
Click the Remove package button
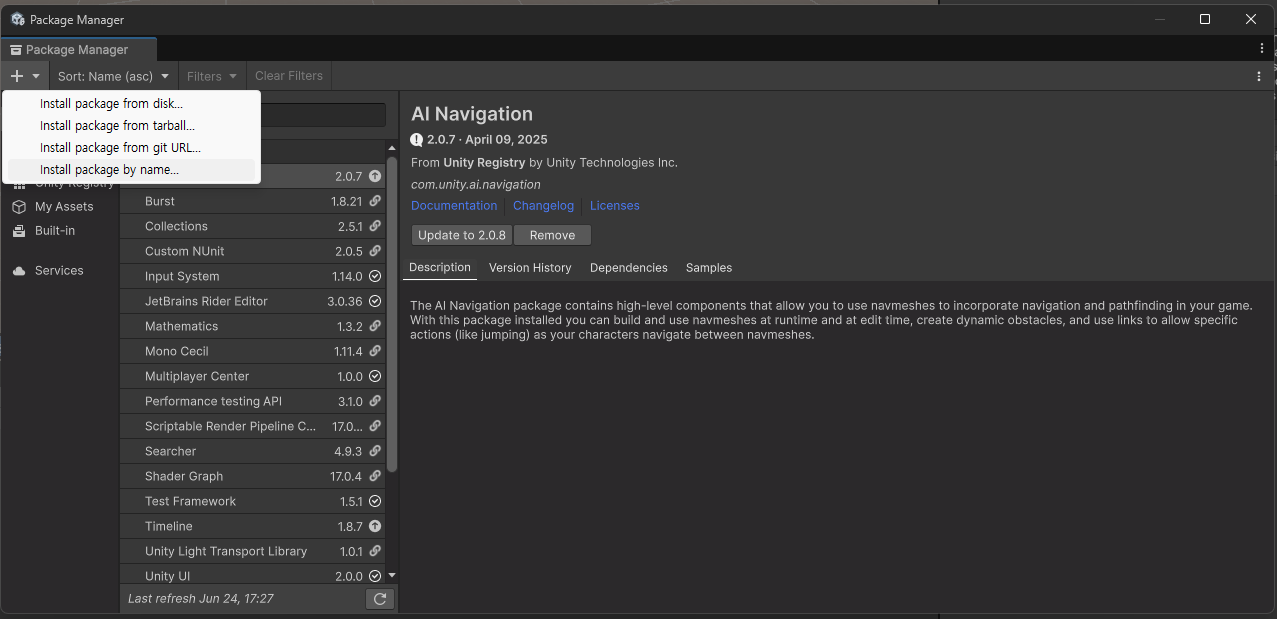coord(552,235)
